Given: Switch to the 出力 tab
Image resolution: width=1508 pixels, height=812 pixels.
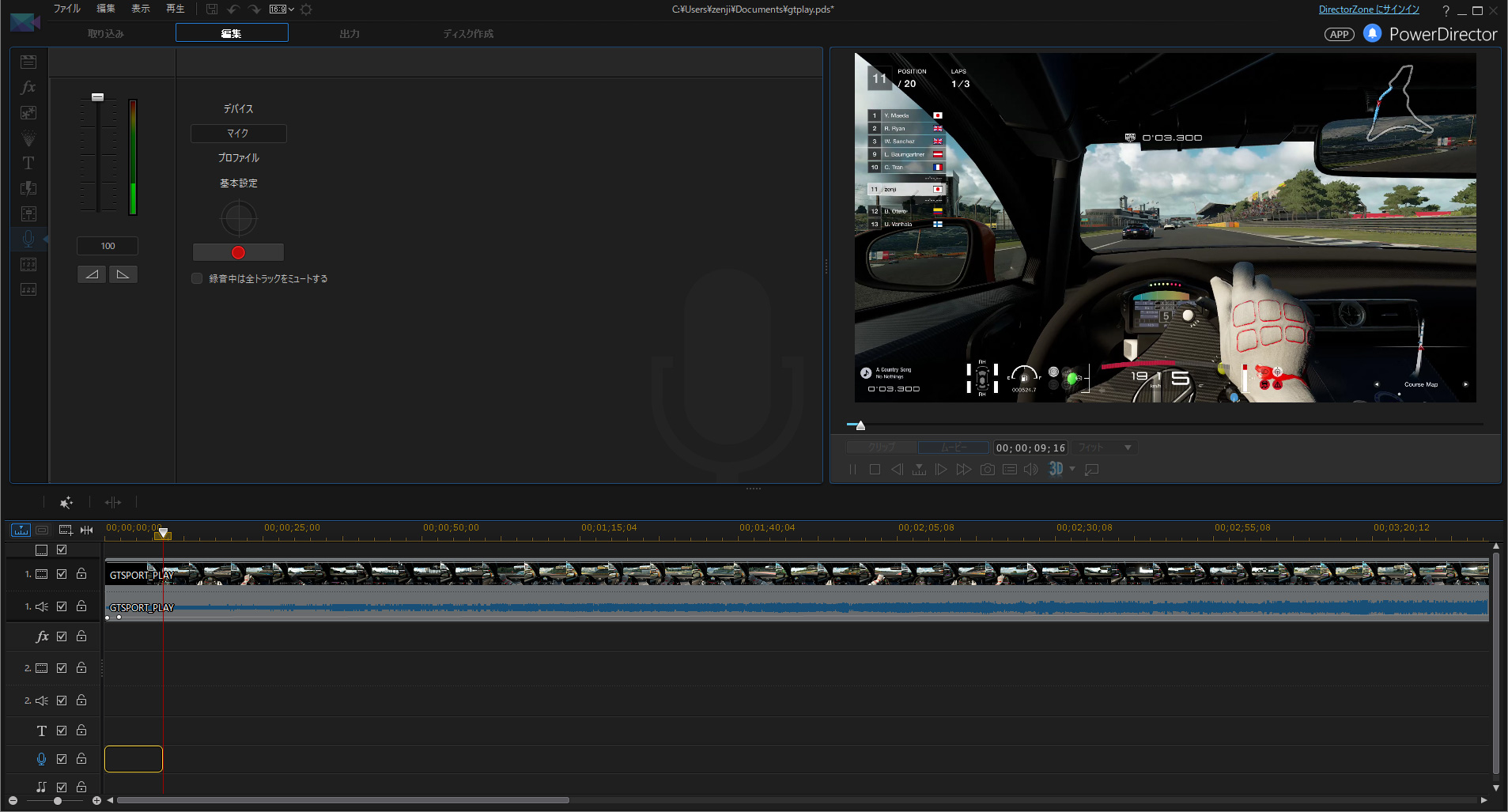Looking at the screenshot, I should tap(350, 33).
